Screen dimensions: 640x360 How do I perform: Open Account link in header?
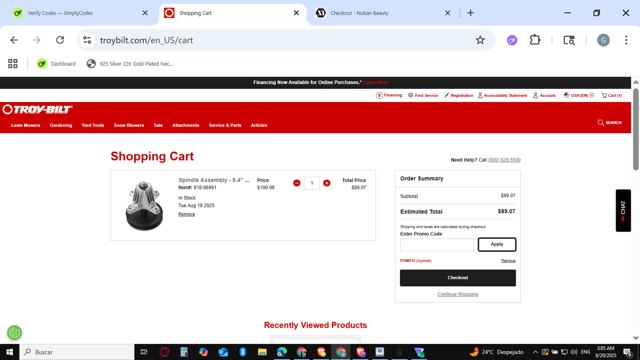(544, 95)
